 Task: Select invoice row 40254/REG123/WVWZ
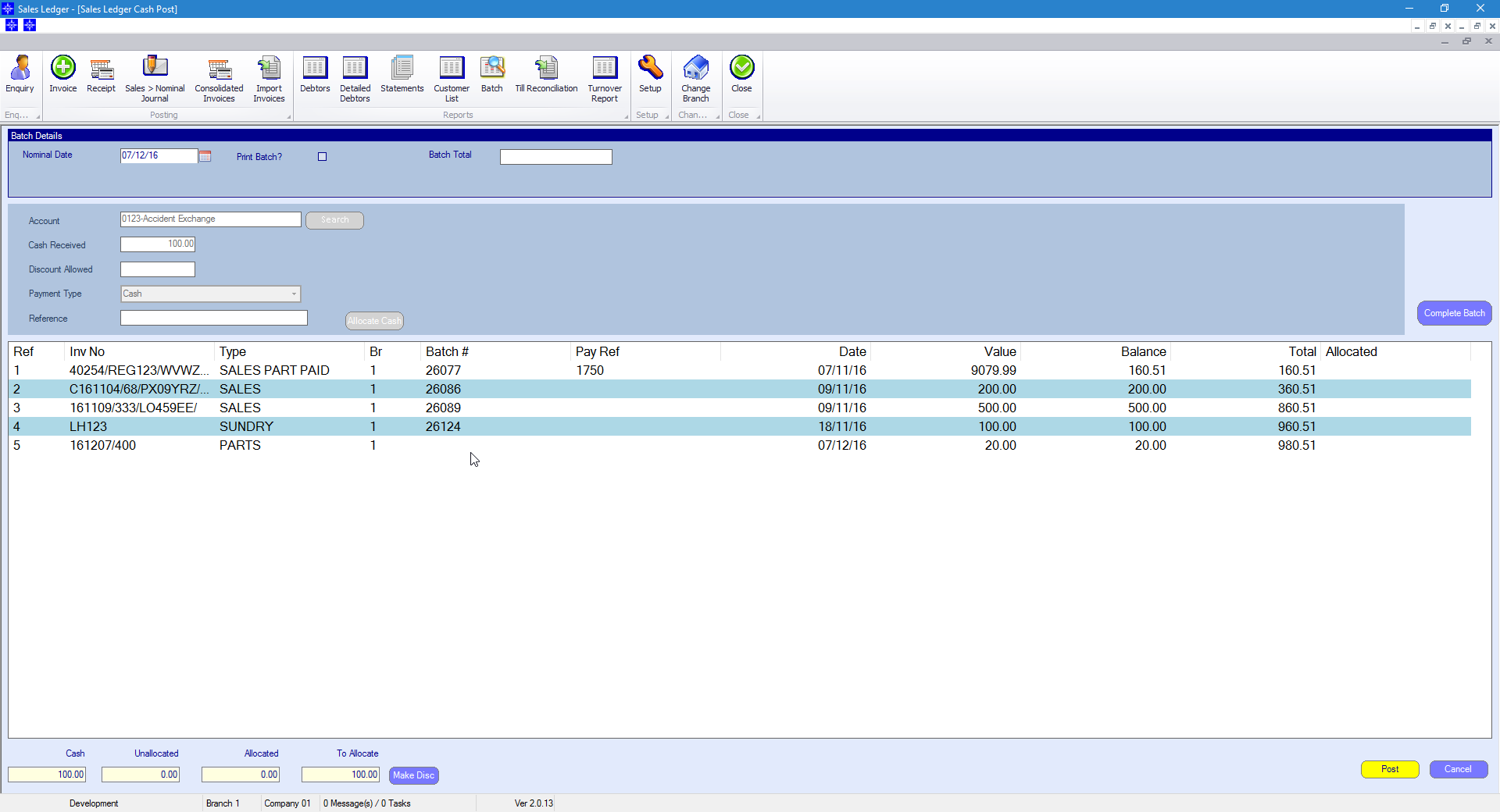pyautogui.click(x=740, y=370)
